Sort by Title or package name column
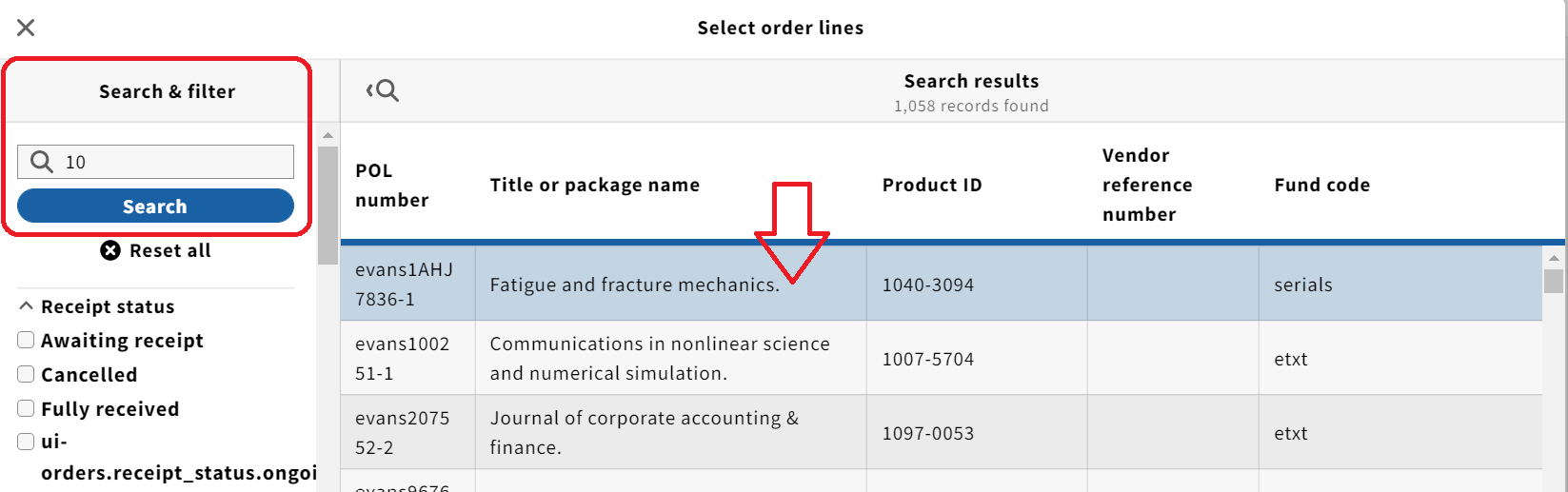Viewport: 1568px width, 492px height. pyautogui.click(x=594, y=185)
